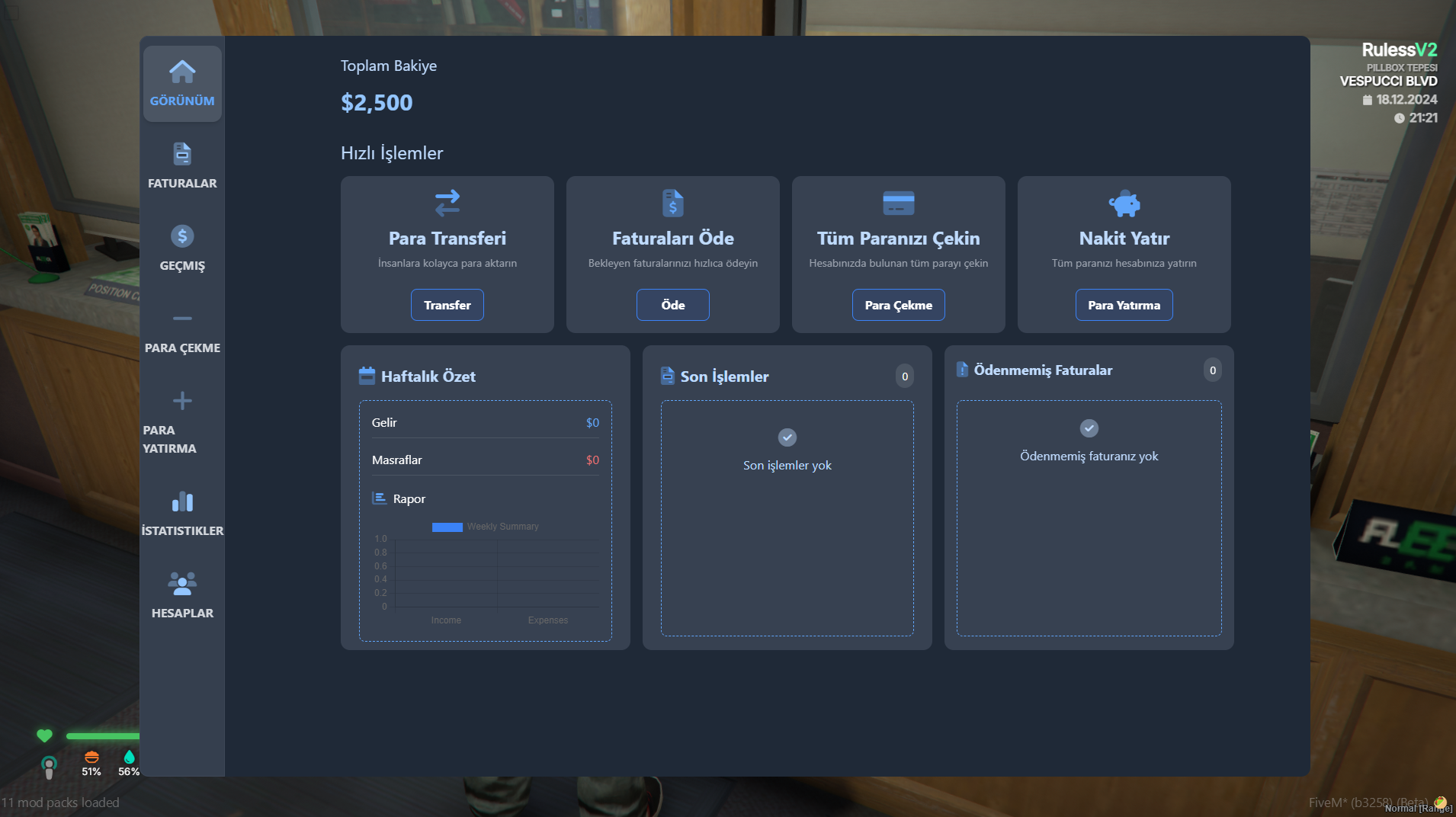1456x817 pixels.
Task: Click the piggy bank icon above Nakit Yatır
Action: click(x=1124, y=203)
